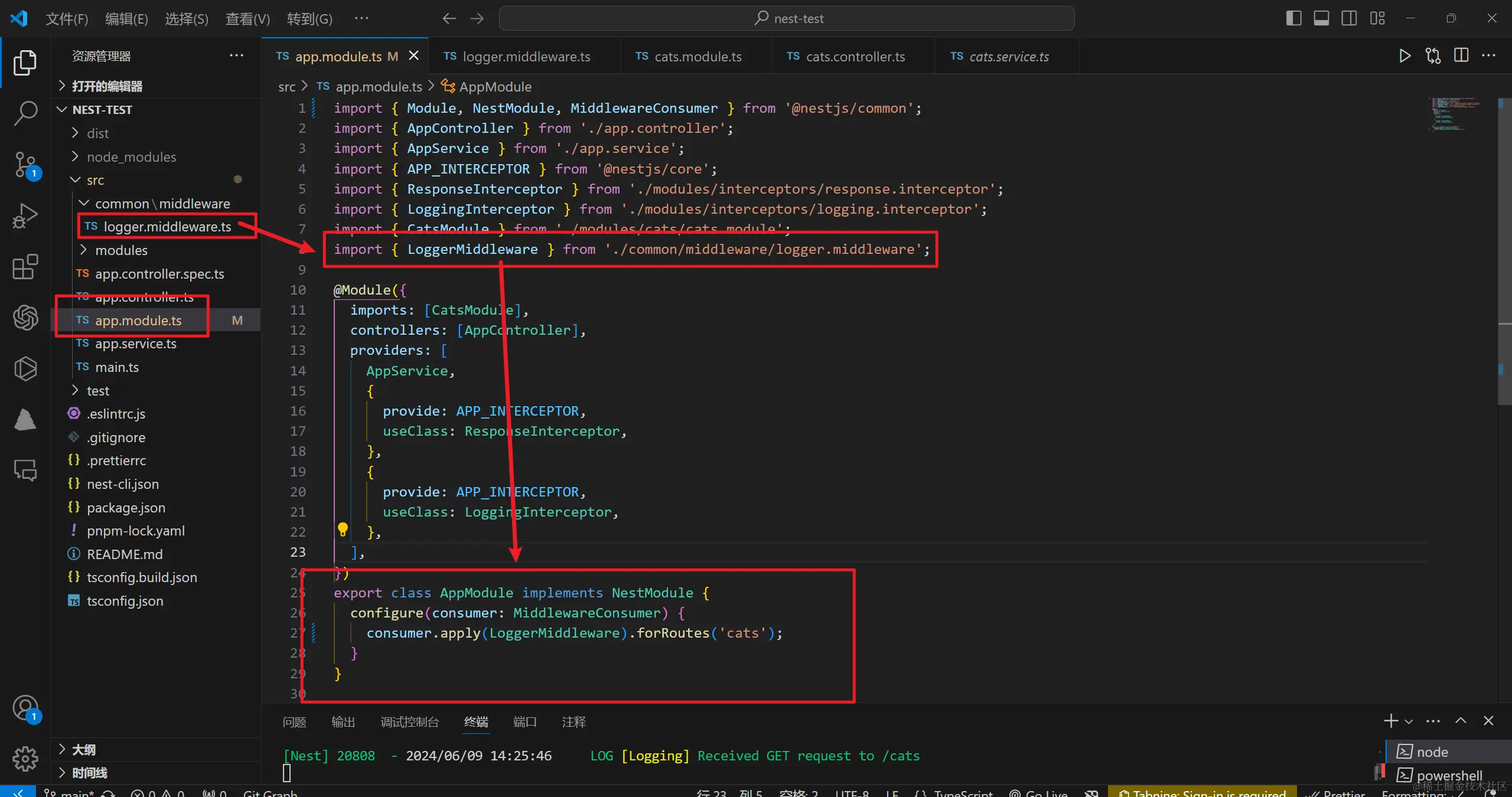Open Source Control view with badge
The image size is (1512, 797).
pos(25,165)
